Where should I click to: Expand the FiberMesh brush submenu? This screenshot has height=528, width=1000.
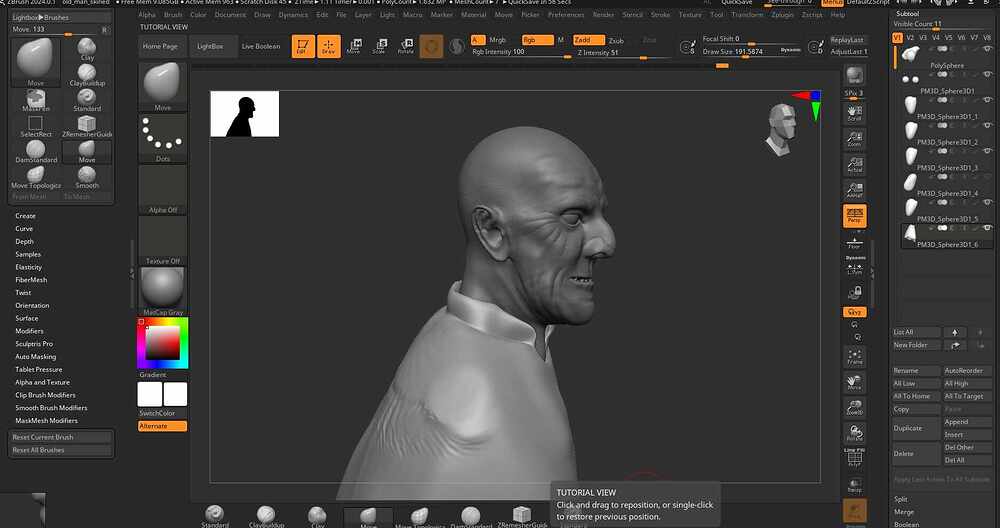[31, 280]
